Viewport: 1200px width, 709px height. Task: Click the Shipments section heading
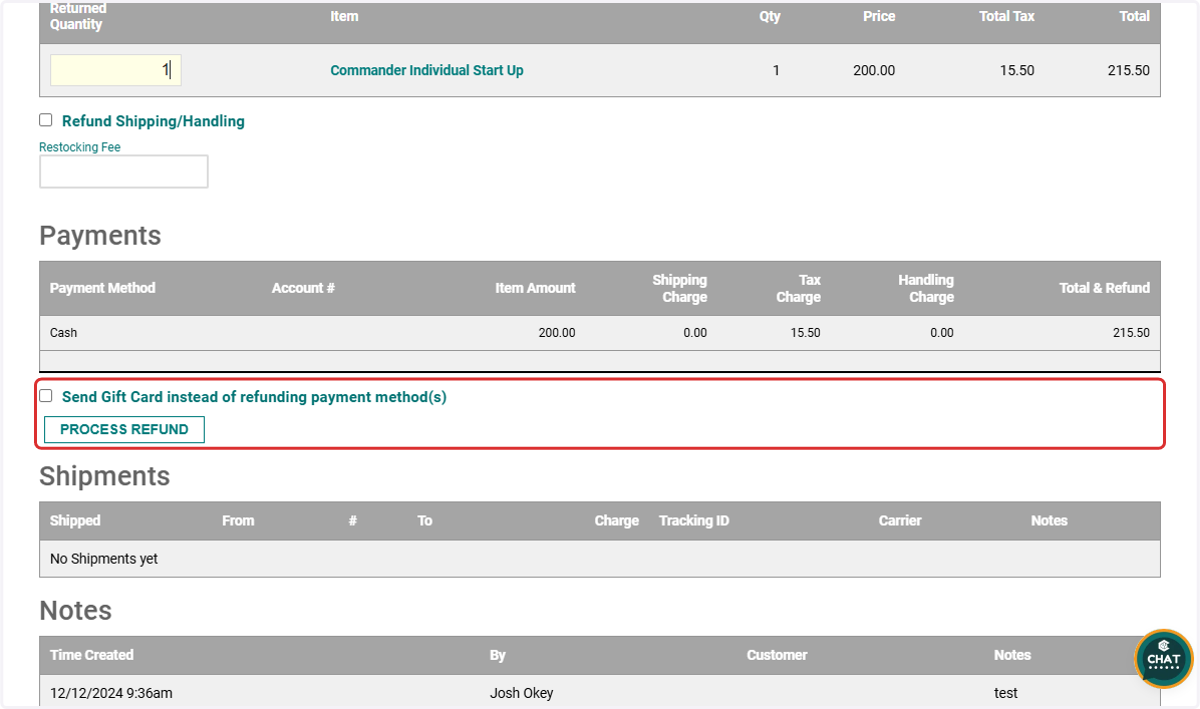pyautogui.click(x=105, y=476)
